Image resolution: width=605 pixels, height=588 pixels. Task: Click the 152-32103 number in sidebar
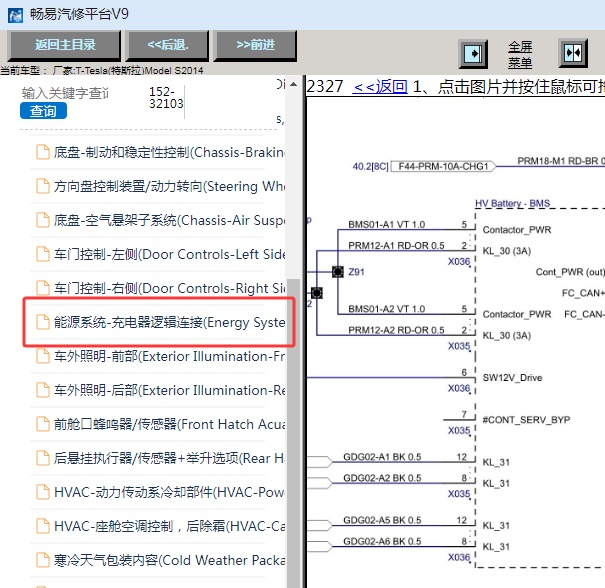(166, 97)
